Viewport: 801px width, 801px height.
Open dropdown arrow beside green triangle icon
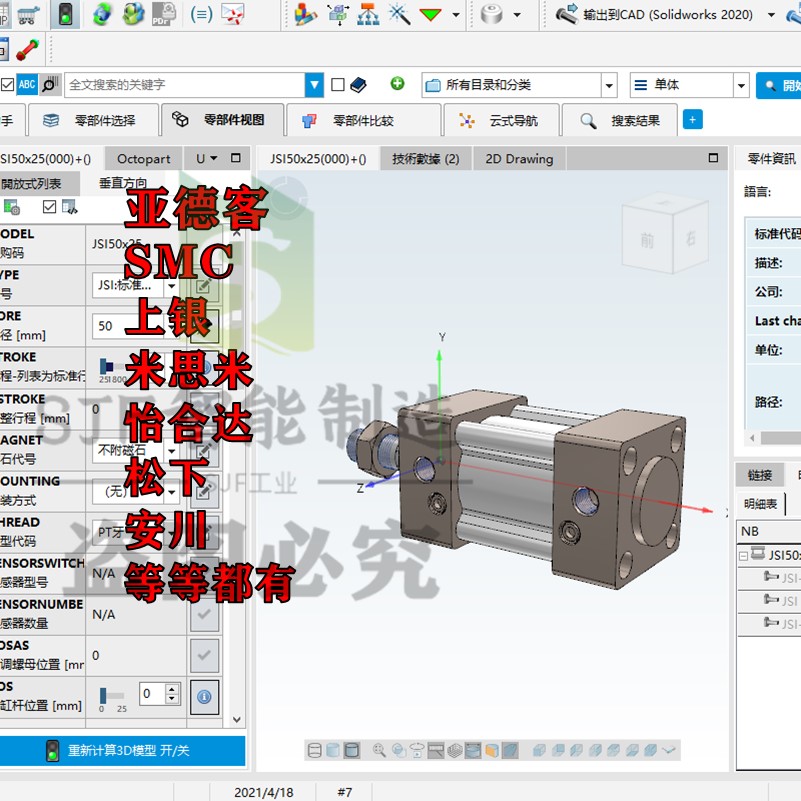click(x=456, y=15)
